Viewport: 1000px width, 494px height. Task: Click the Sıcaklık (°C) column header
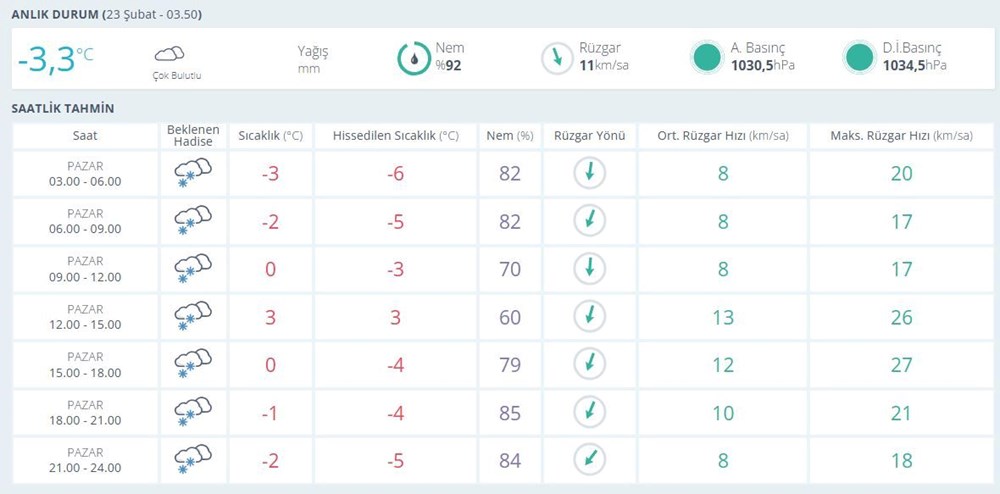(x=270, y=136)
